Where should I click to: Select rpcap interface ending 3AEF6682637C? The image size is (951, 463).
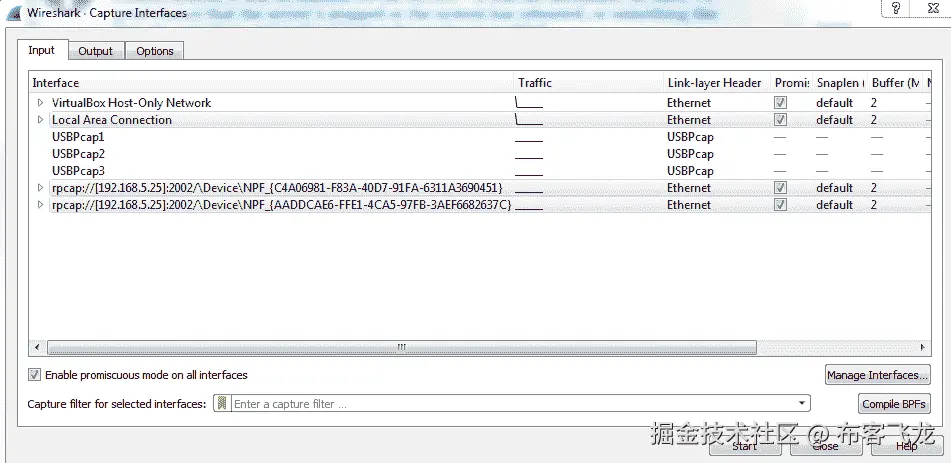[x=281, y=204]
